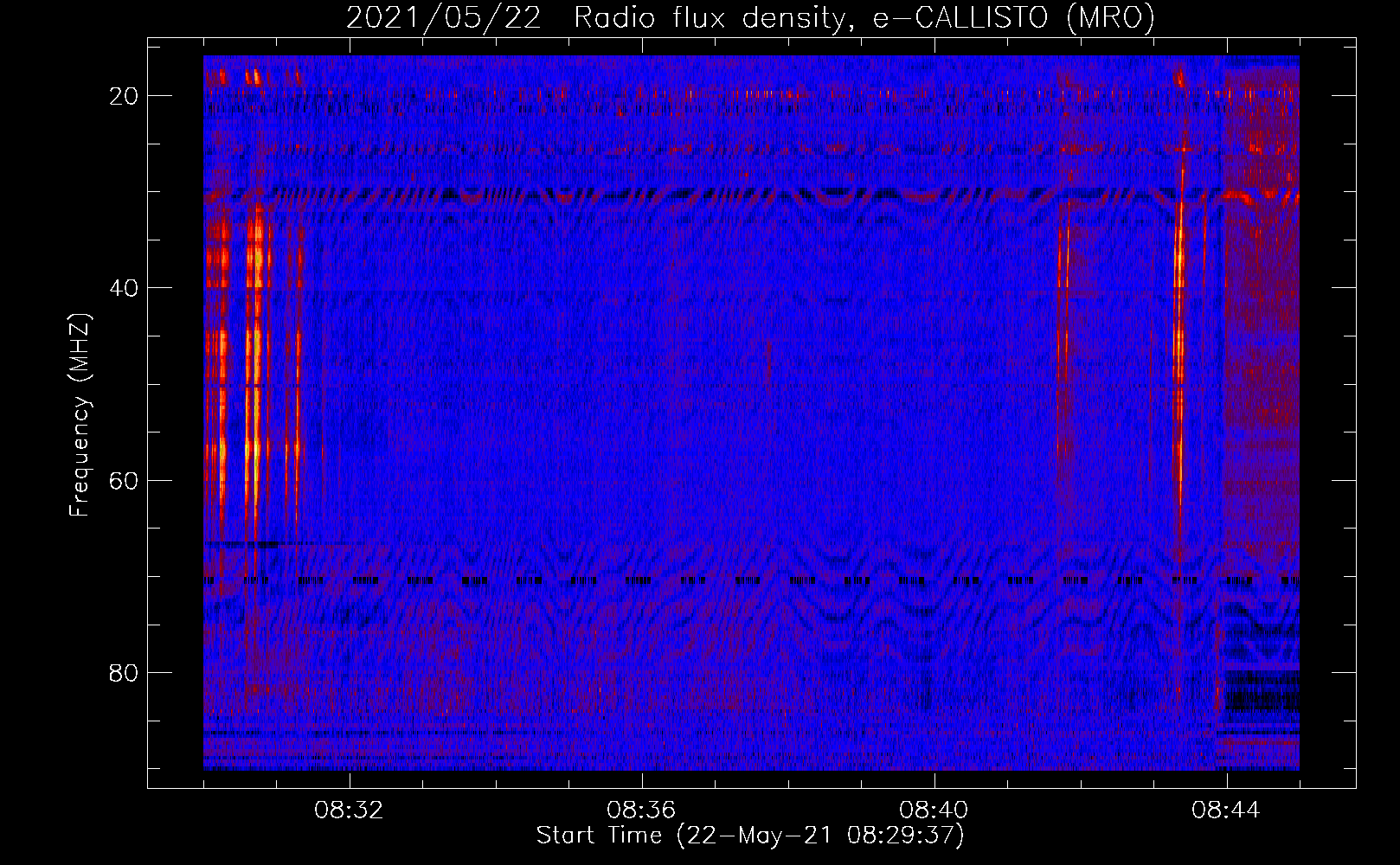The width and height of the screenshot is (1400, 865).
Task: Click the 'Frequency (MHZ)' y-axis label
Action: click(80, 415)
